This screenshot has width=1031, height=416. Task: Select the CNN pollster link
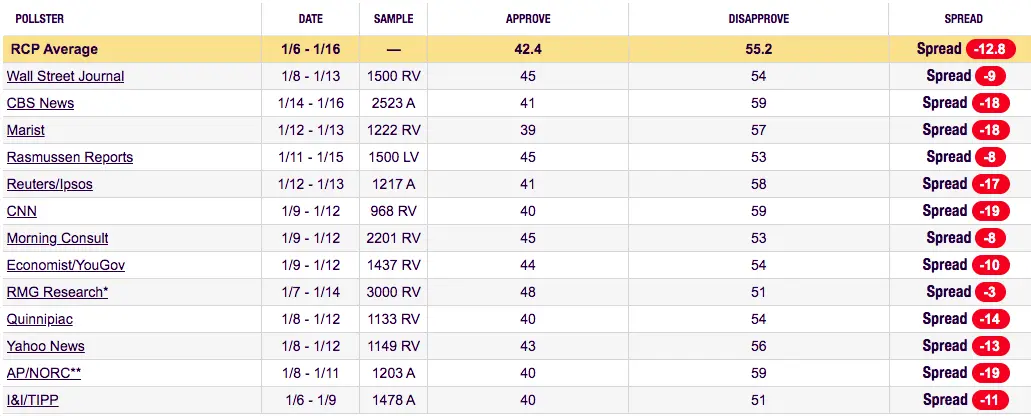pyautogui.click(x=22, y=211)
